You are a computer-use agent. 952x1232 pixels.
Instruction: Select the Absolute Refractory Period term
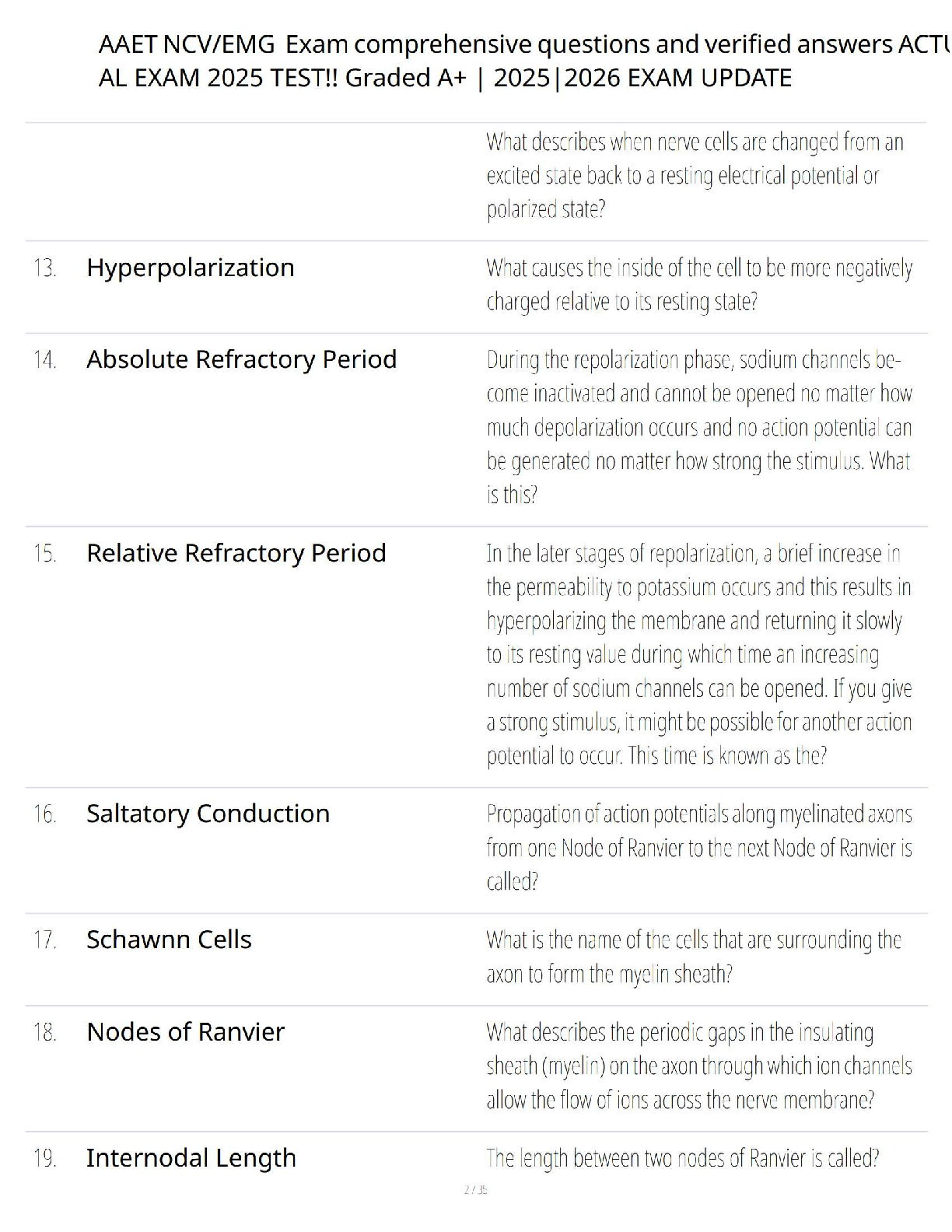point(241,359)
